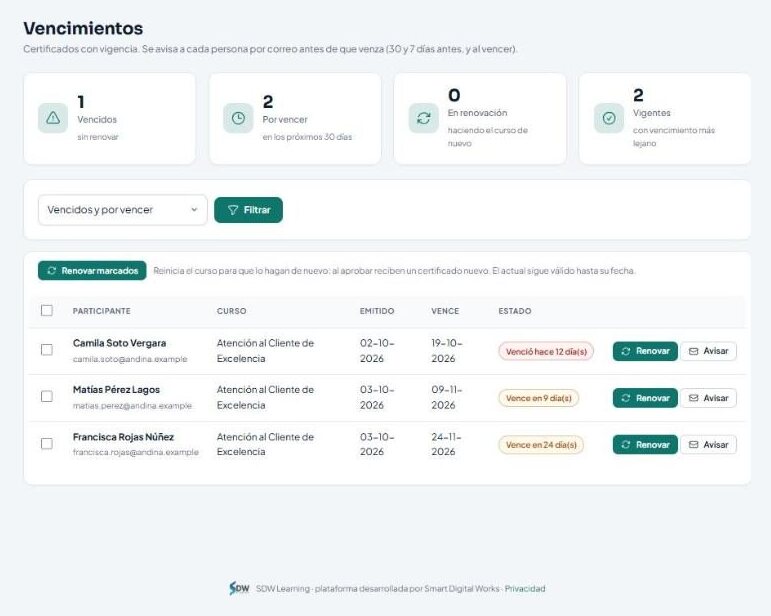Click the CURSO column header
771x616 pixels.
pos(232,311)
